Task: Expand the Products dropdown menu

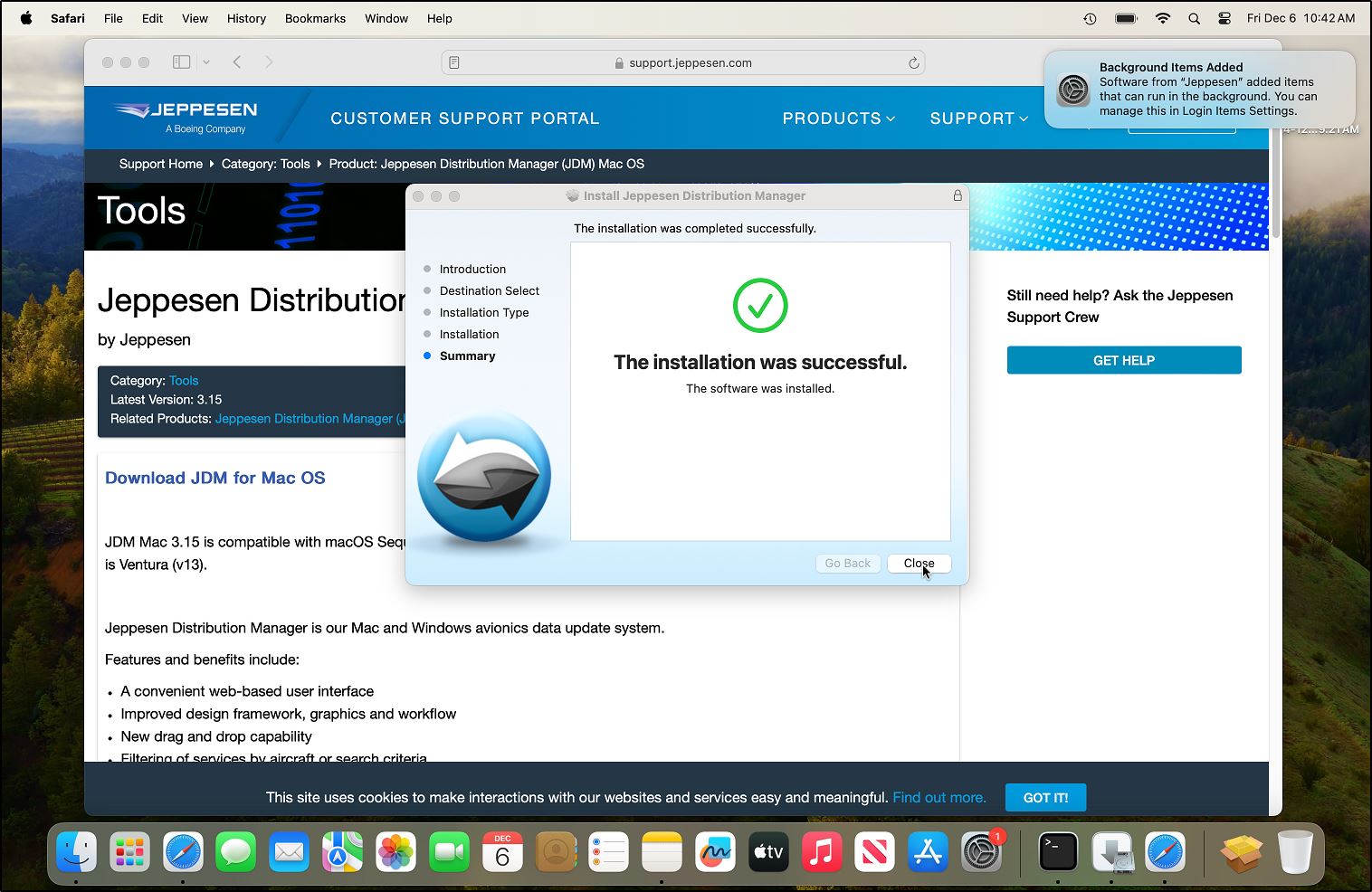Action: tap(838, 119)
